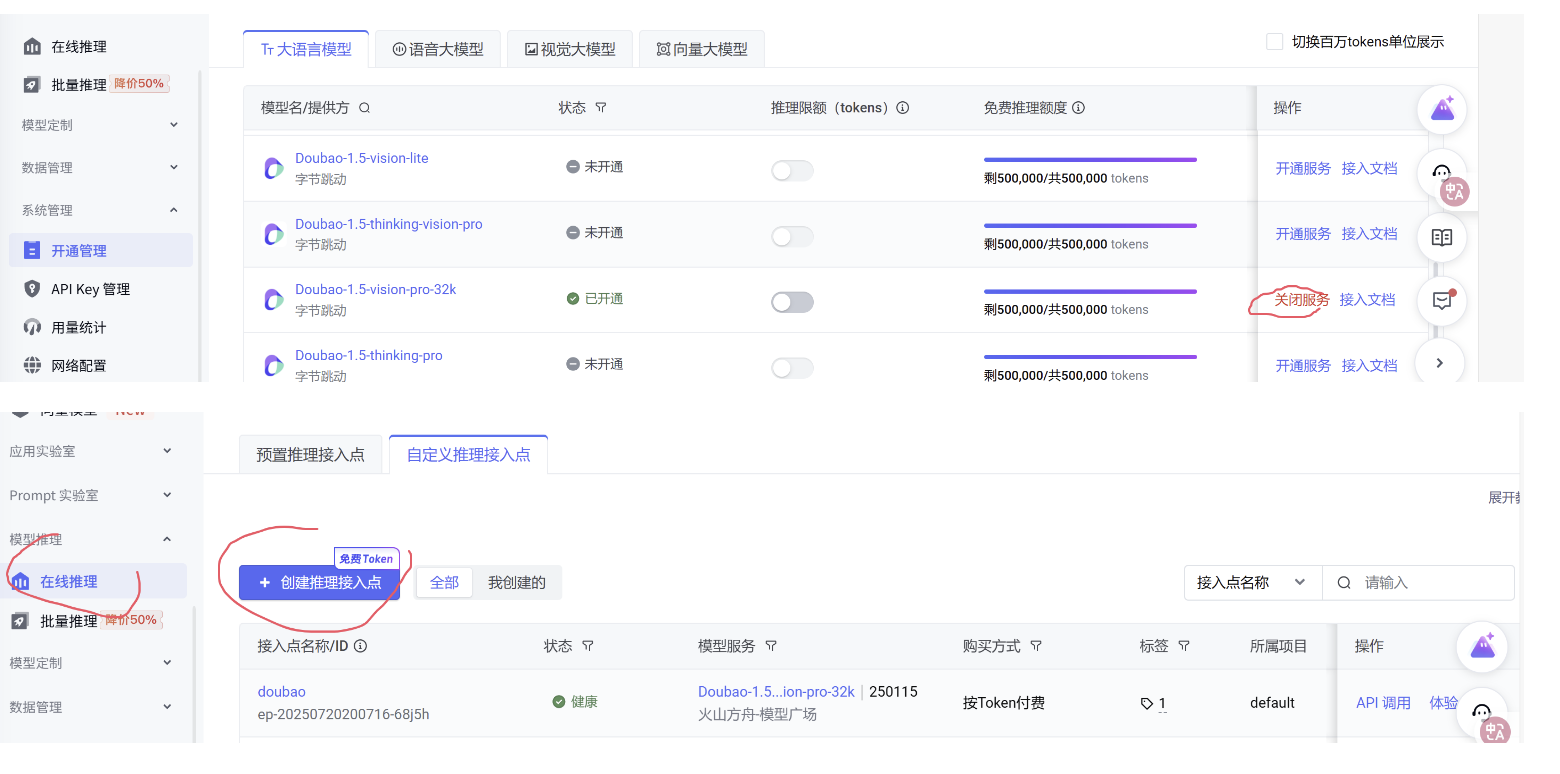
Task: Open the feedback message floating icon
Action: pos(1442,301)
